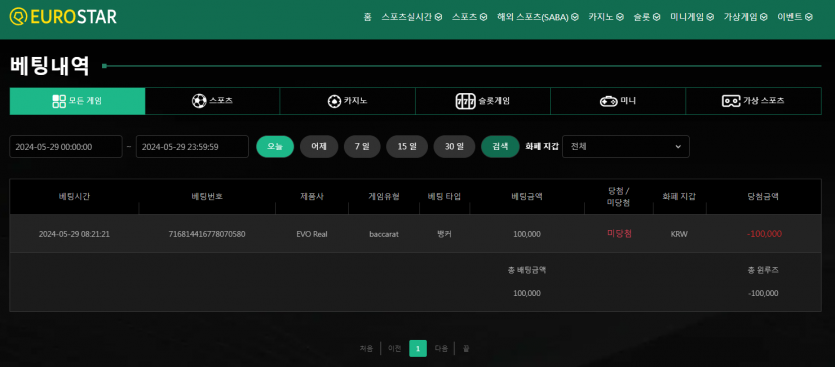The height and width of the screenshot is (367, 835).
Task: Switch to the 스포츠 history tab
Action: click(212, 101)
